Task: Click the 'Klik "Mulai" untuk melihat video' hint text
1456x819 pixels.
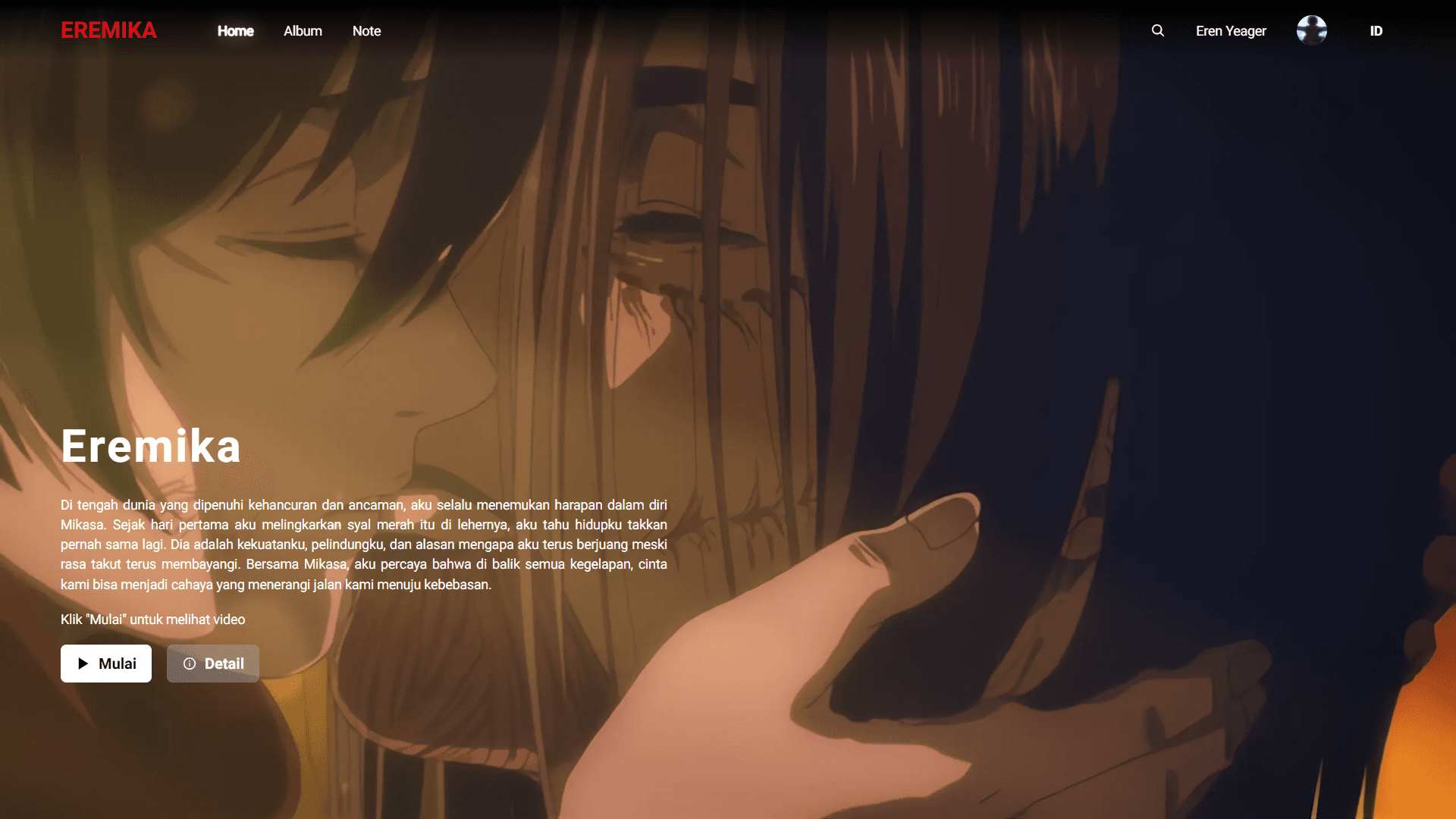Action: click(x=152, y=620)
